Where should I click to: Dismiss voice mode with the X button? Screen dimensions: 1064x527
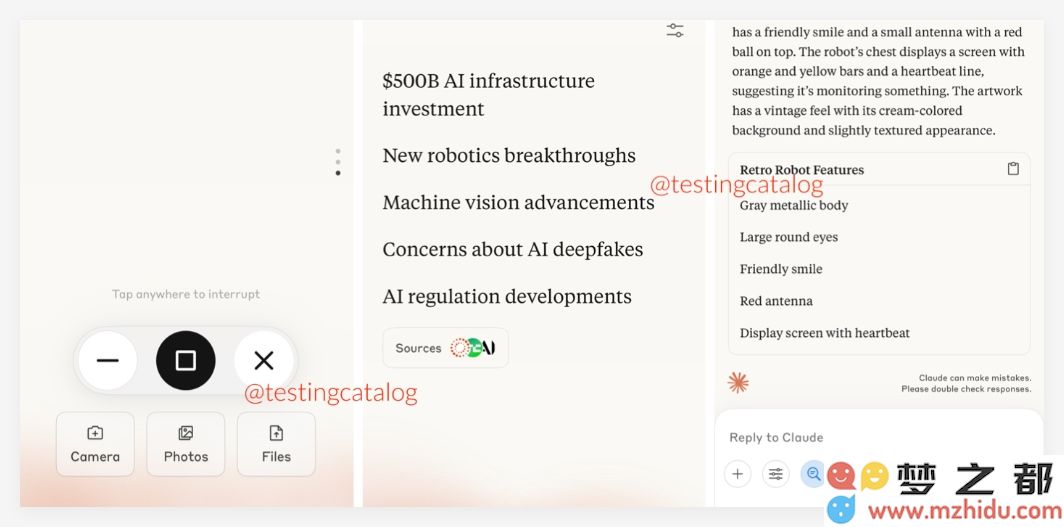click(264, 361)
